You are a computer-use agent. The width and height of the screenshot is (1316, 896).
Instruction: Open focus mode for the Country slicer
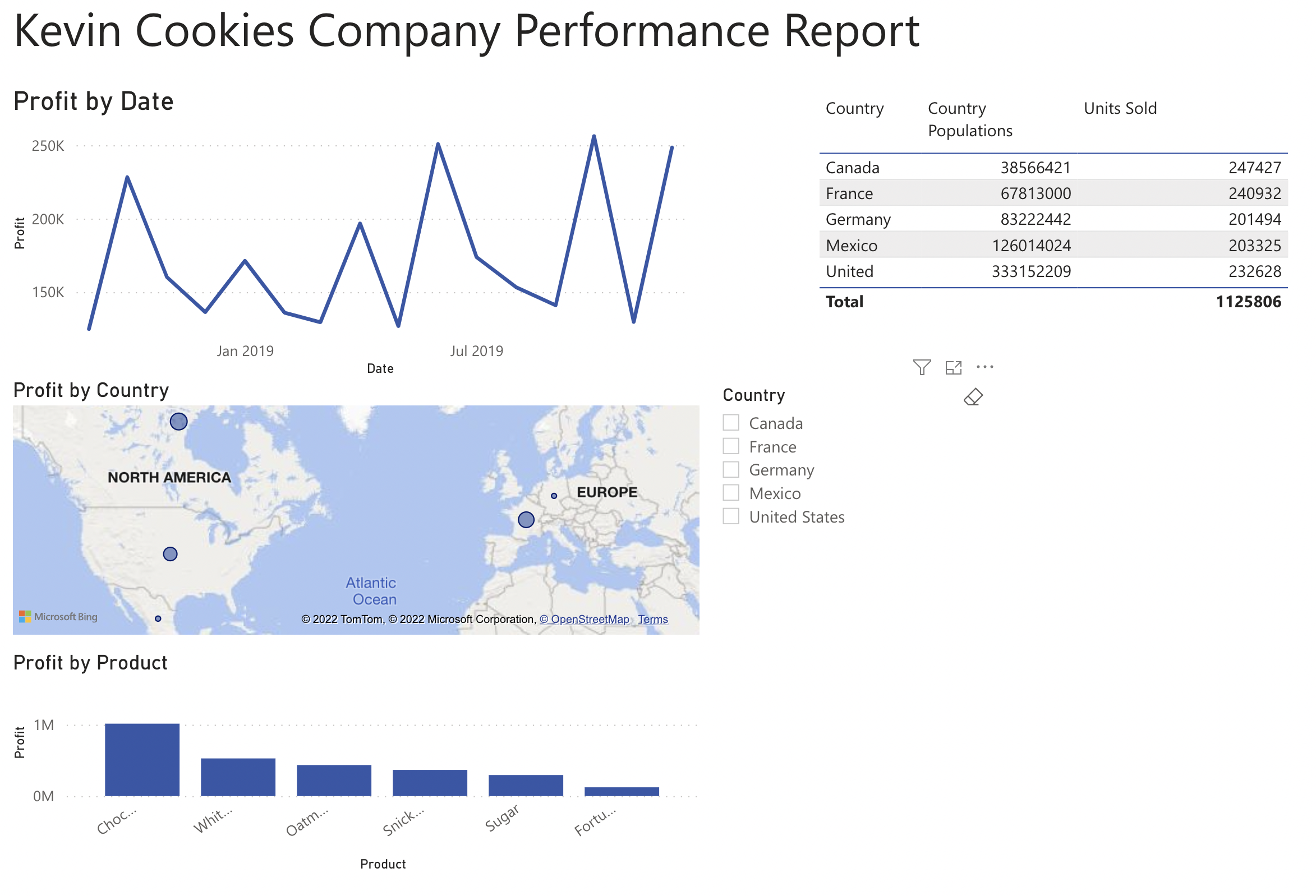point(953,367)
